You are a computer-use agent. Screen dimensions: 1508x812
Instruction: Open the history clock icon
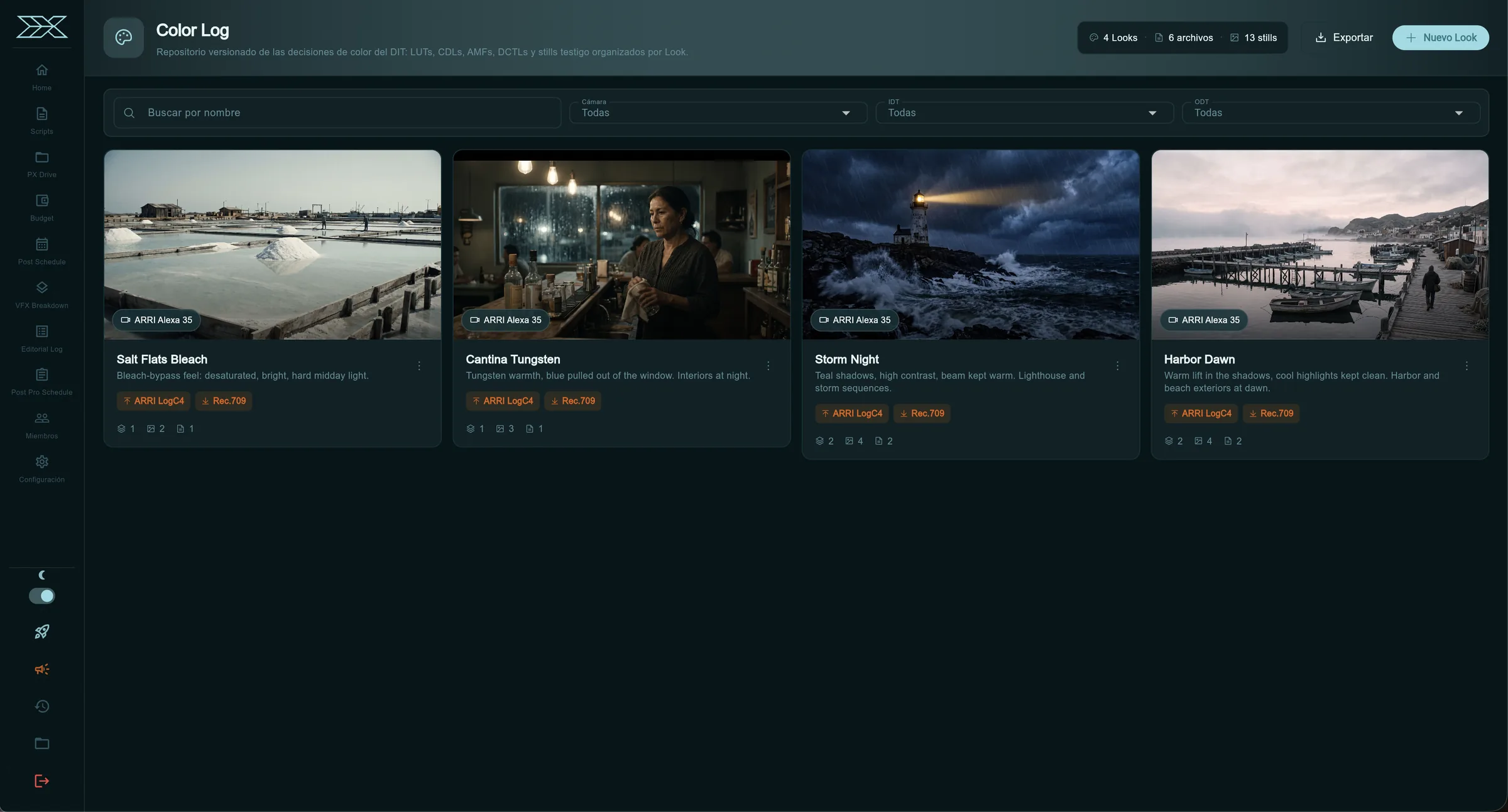coord(41,706)
